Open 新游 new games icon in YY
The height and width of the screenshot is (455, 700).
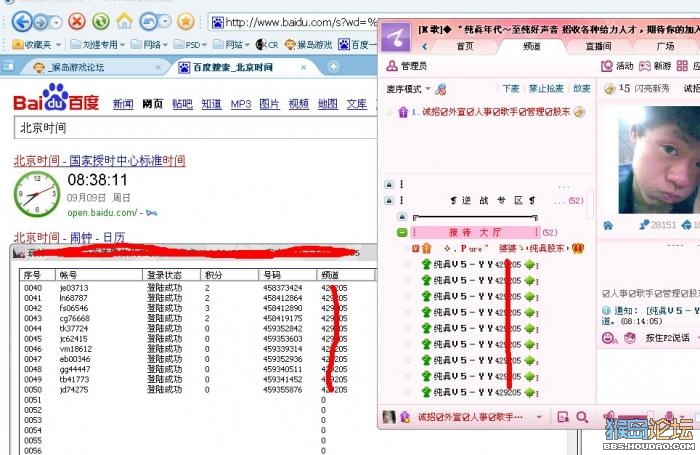(x=645, y=66)
